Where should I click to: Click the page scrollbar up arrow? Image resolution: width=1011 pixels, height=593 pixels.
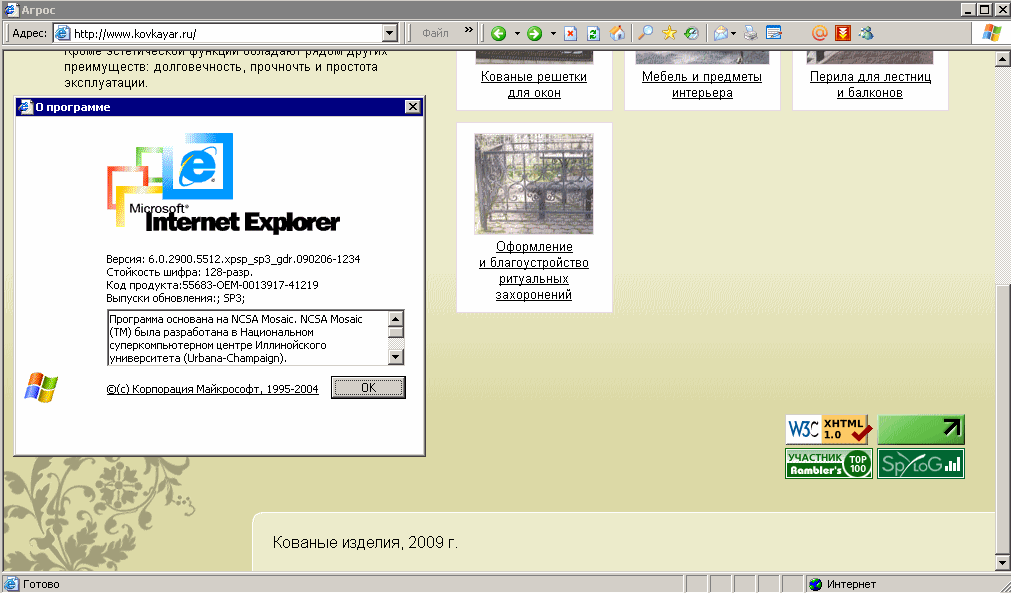tap(1002, 60)
